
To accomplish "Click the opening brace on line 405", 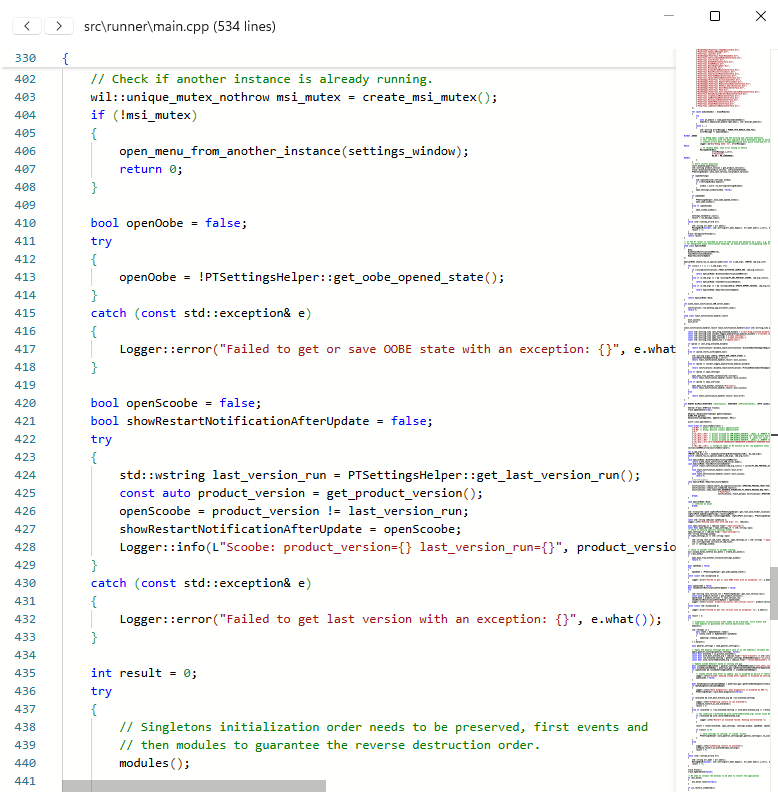I will (94, 133).
